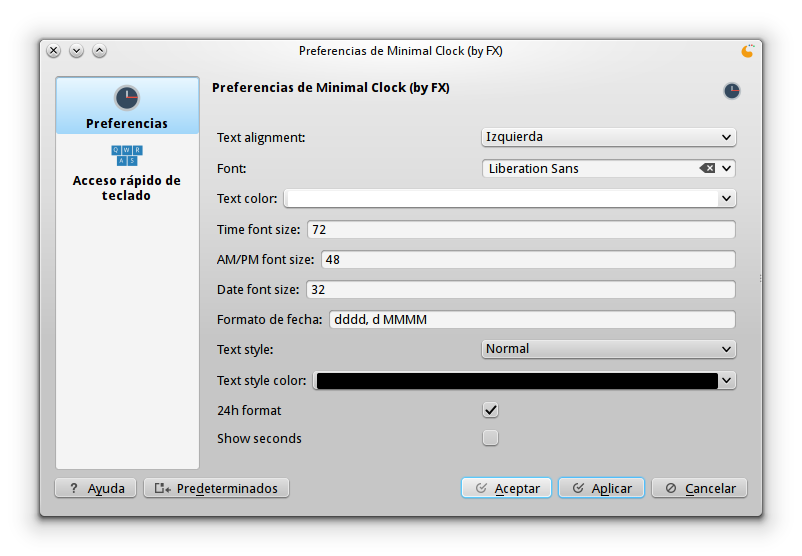This screenshot has width=802, height=556.
Task: Click the Time font size field
Action: 521,230
